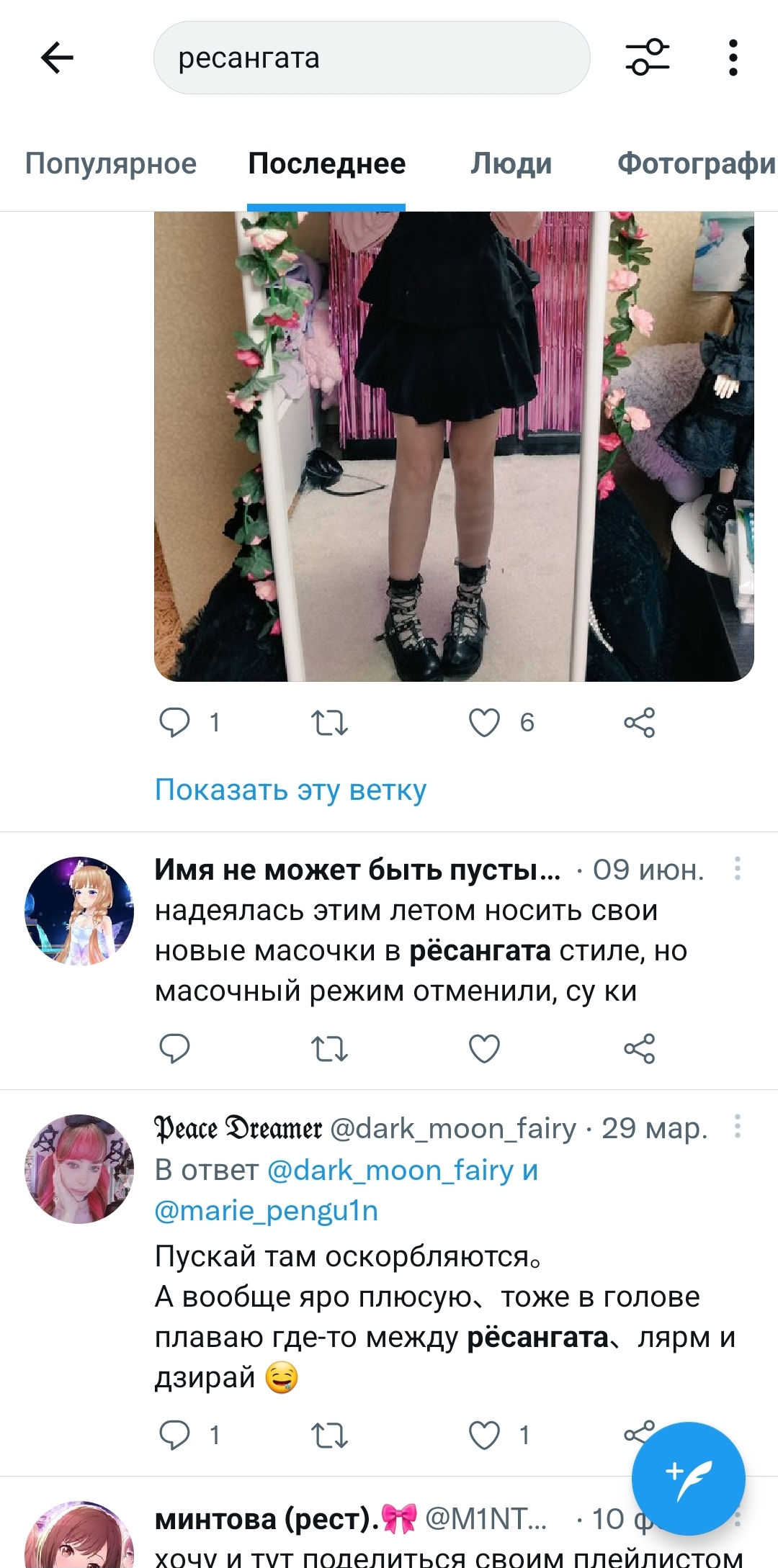Go back using the arrow icon
Viewport: 778px width, 1568px height.
pyautogui.click(x=58, y=58)
